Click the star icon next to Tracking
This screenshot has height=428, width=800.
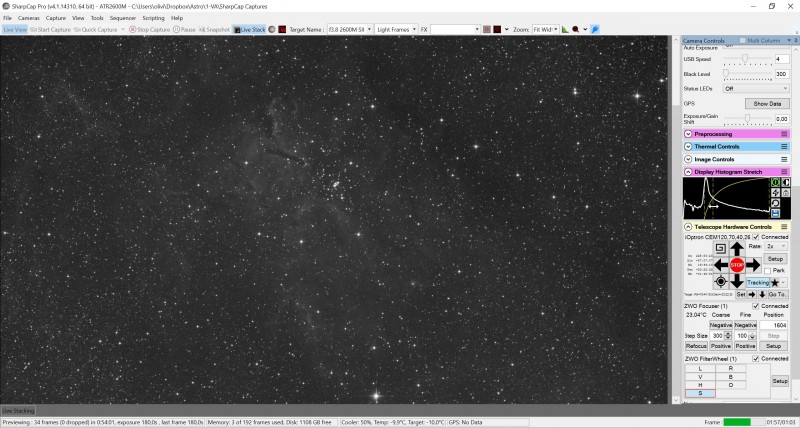[x=775, y=283]
